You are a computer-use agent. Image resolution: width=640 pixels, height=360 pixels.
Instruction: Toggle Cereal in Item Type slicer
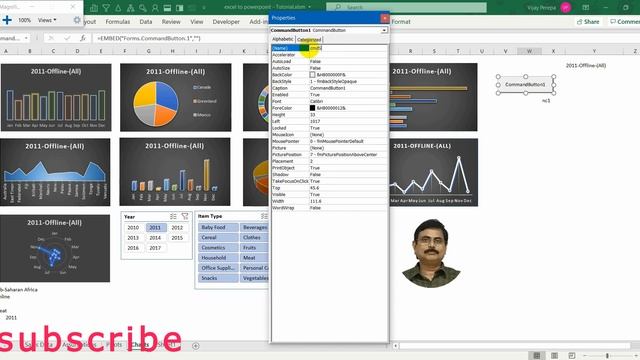click(x=218, y=237)
